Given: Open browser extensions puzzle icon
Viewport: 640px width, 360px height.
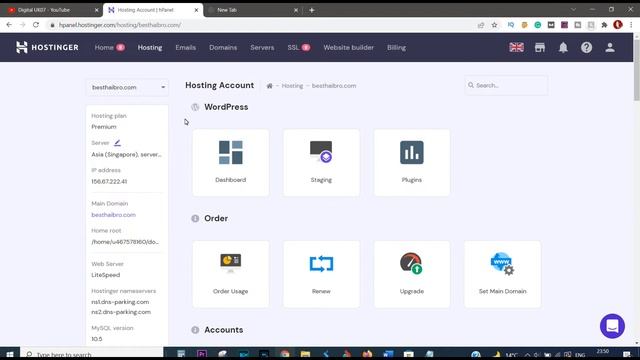Looking at the screenshot, I should click(604, 25).
